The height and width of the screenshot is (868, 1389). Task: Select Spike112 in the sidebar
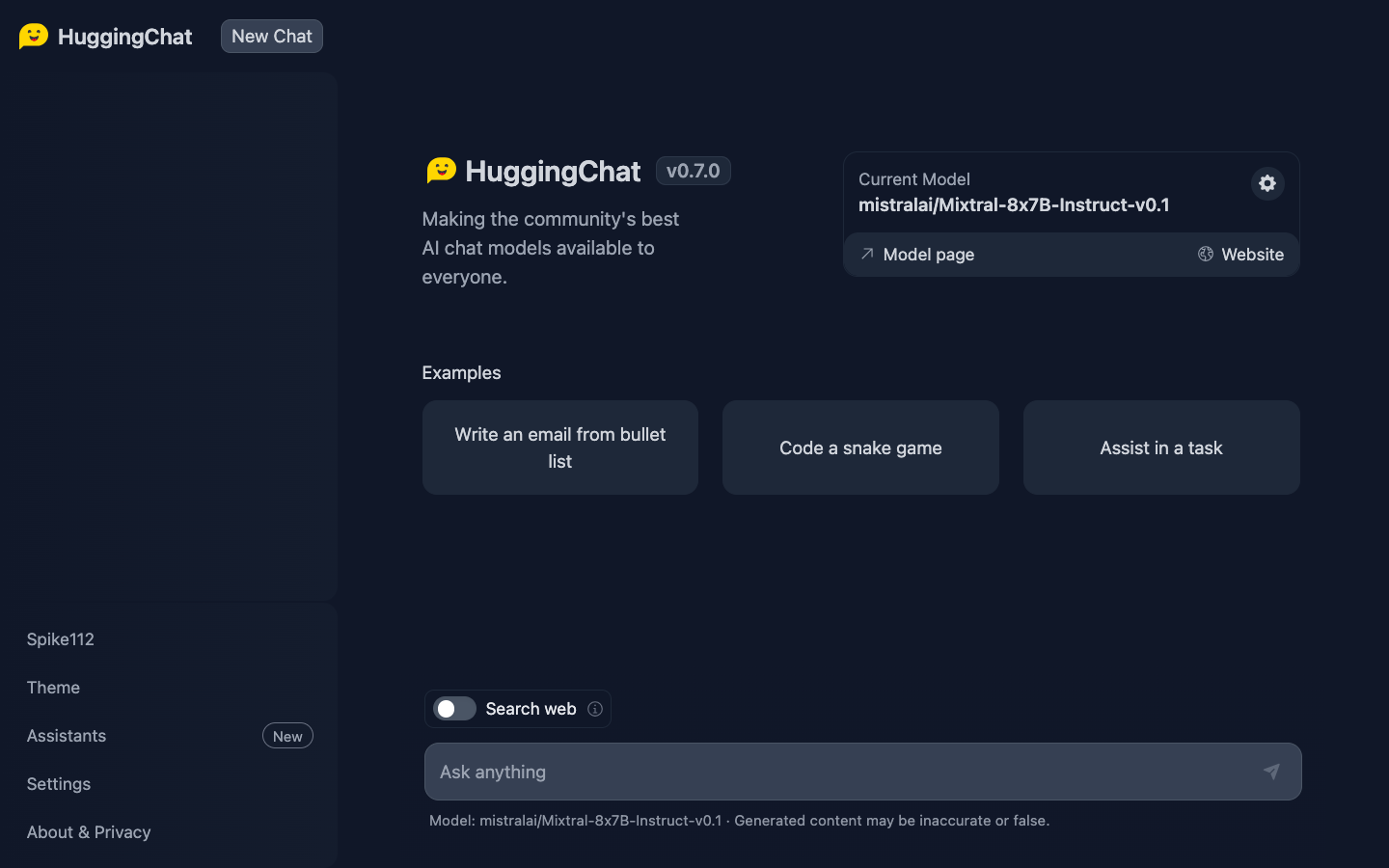pyautogui.click(x=60, y=639)
